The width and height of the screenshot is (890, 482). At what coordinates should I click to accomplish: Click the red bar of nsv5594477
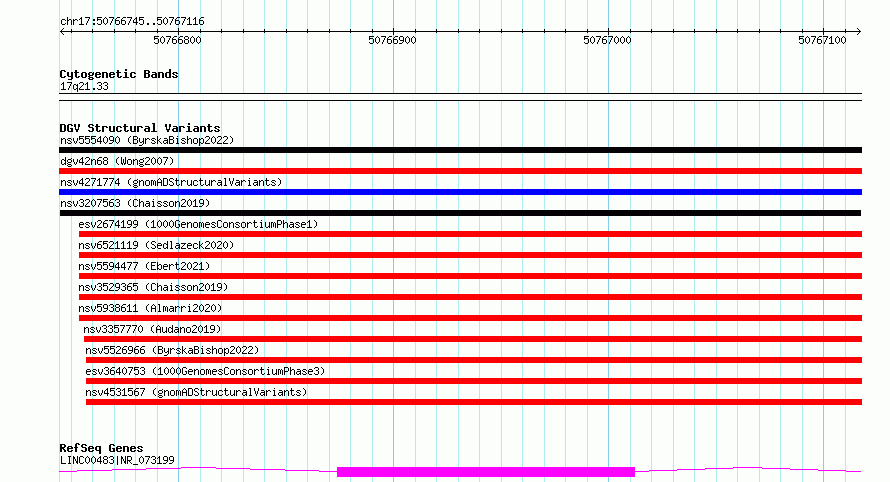click(470, 276)
